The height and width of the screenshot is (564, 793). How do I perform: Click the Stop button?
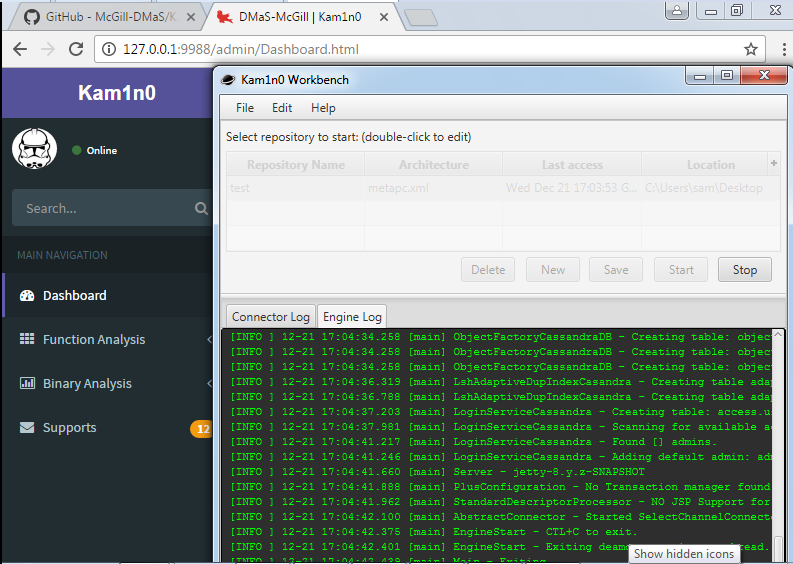pos(744,270)
